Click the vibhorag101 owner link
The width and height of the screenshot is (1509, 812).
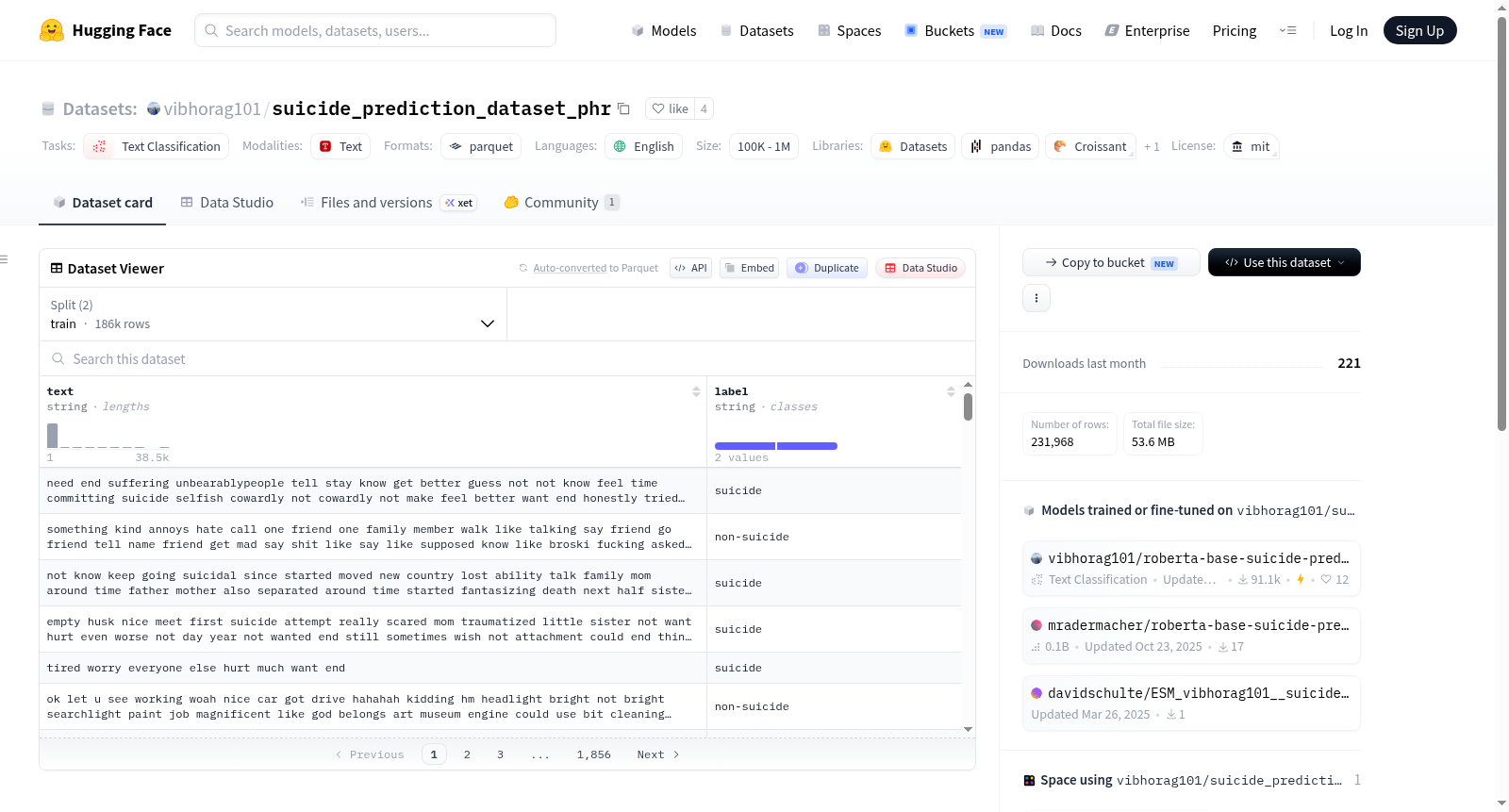tap(212, 108)
